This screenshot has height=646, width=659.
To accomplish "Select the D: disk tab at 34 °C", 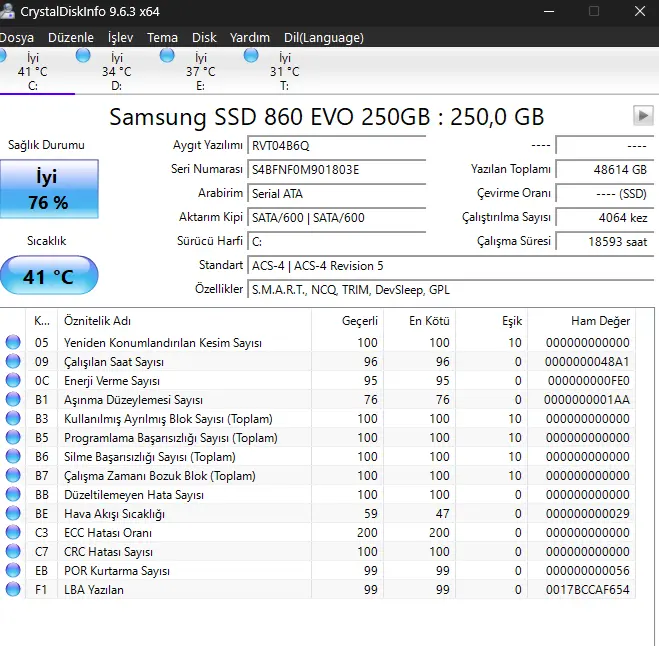I will click(x=116, y=71).
